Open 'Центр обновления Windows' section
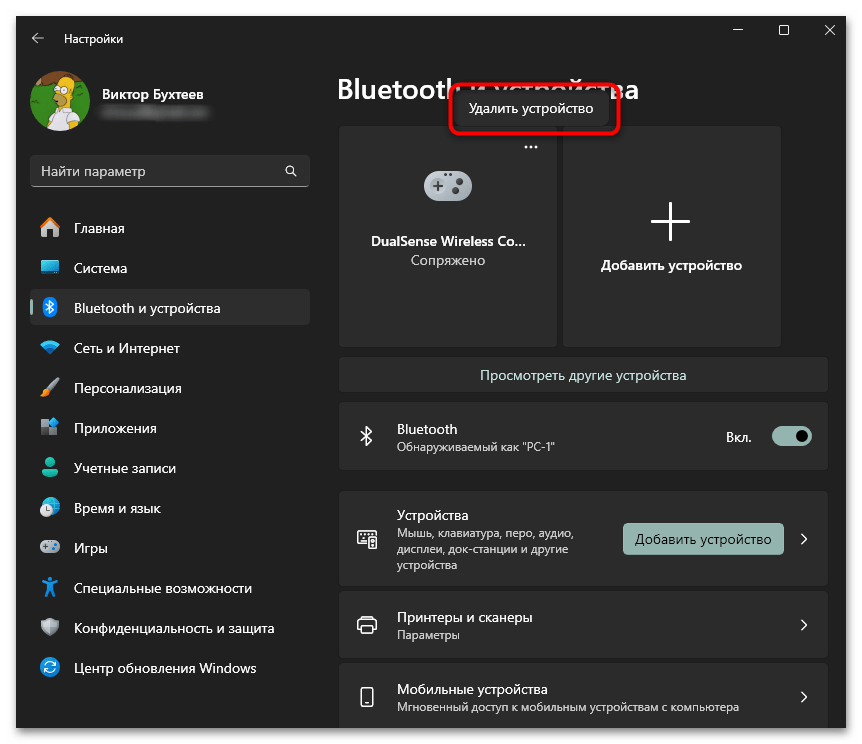This screenshot has width=862, height=744. coord(170,668)
